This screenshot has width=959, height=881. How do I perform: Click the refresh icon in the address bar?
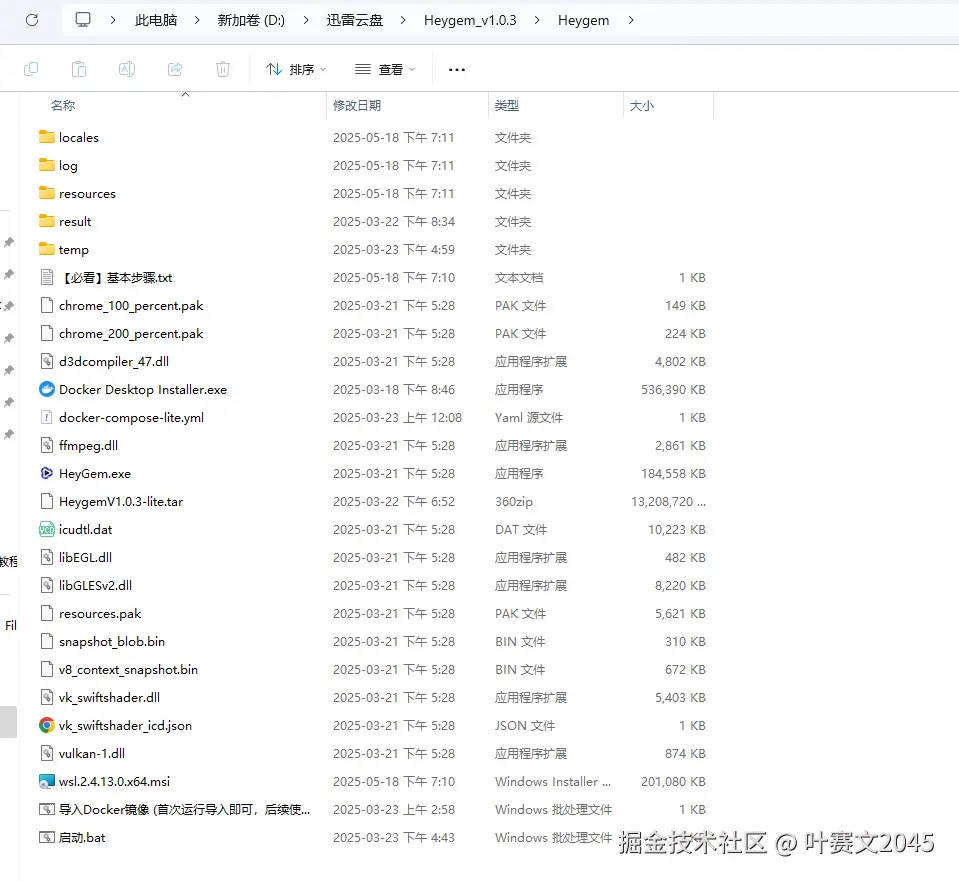click(32, 20)
